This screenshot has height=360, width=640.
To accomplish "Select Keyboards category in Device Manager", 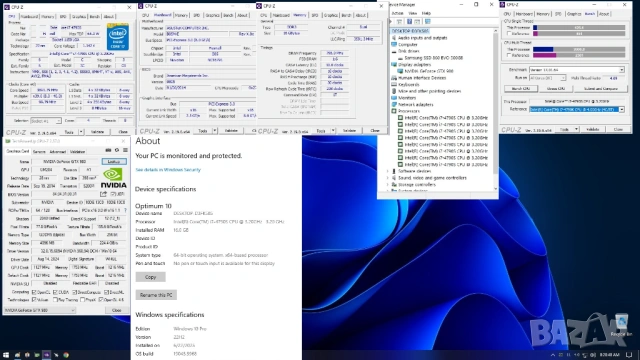I will tap(409, 84).
